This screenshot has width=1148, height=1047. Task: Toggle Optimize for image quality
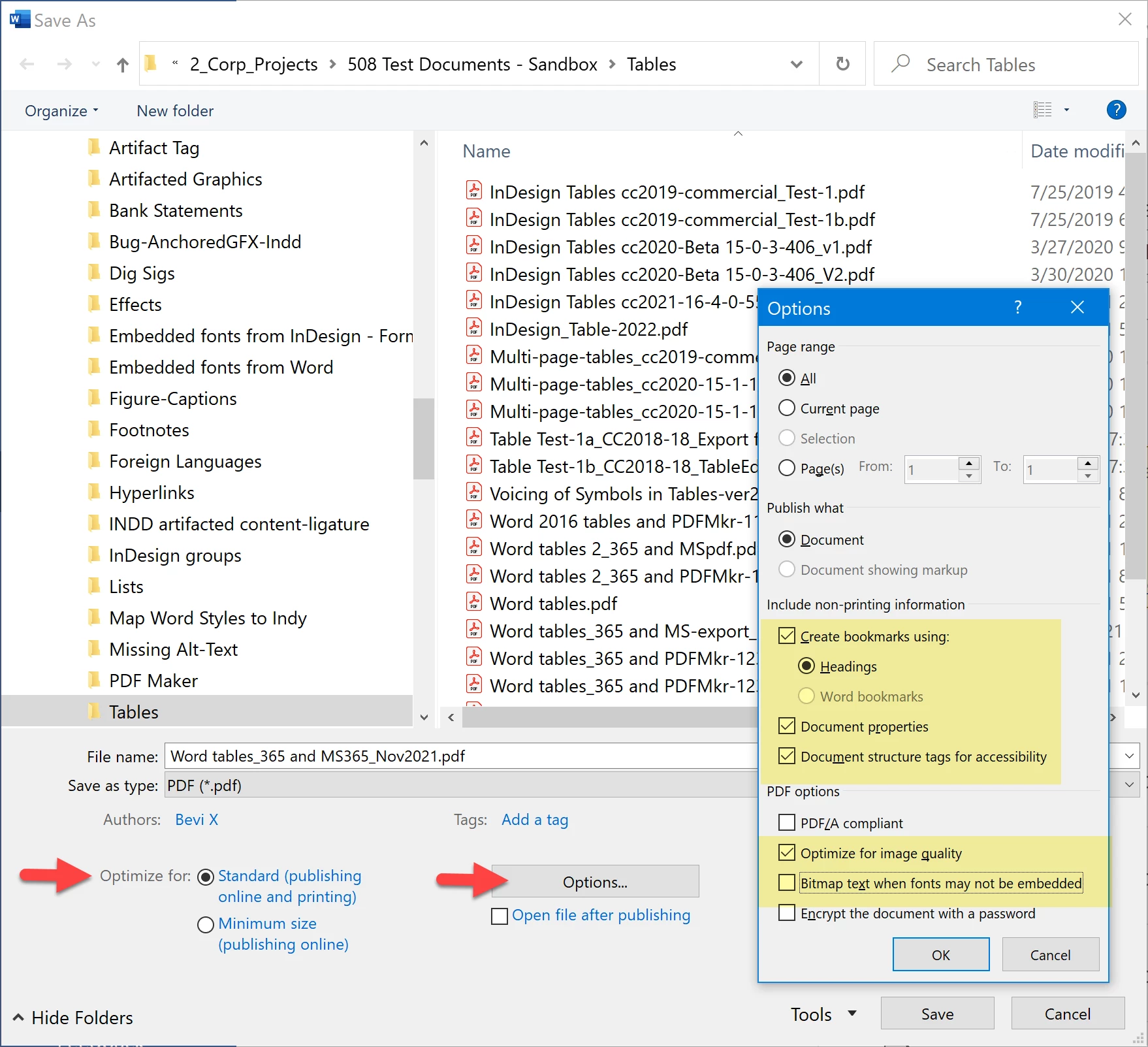point(787,853)
